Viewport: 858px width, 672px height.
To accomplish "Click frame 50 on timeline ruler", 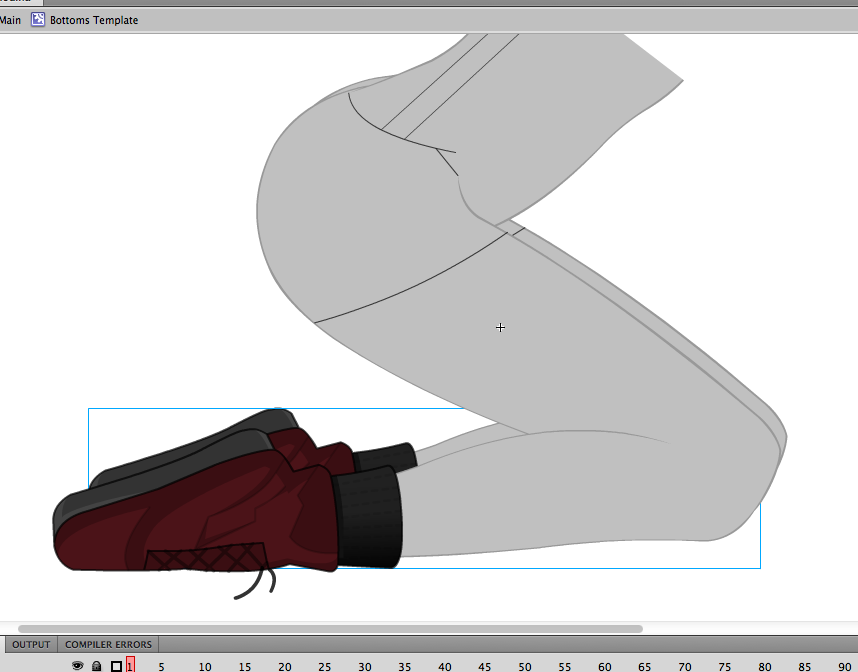I will pyautogui.click(x=524, y=666).
